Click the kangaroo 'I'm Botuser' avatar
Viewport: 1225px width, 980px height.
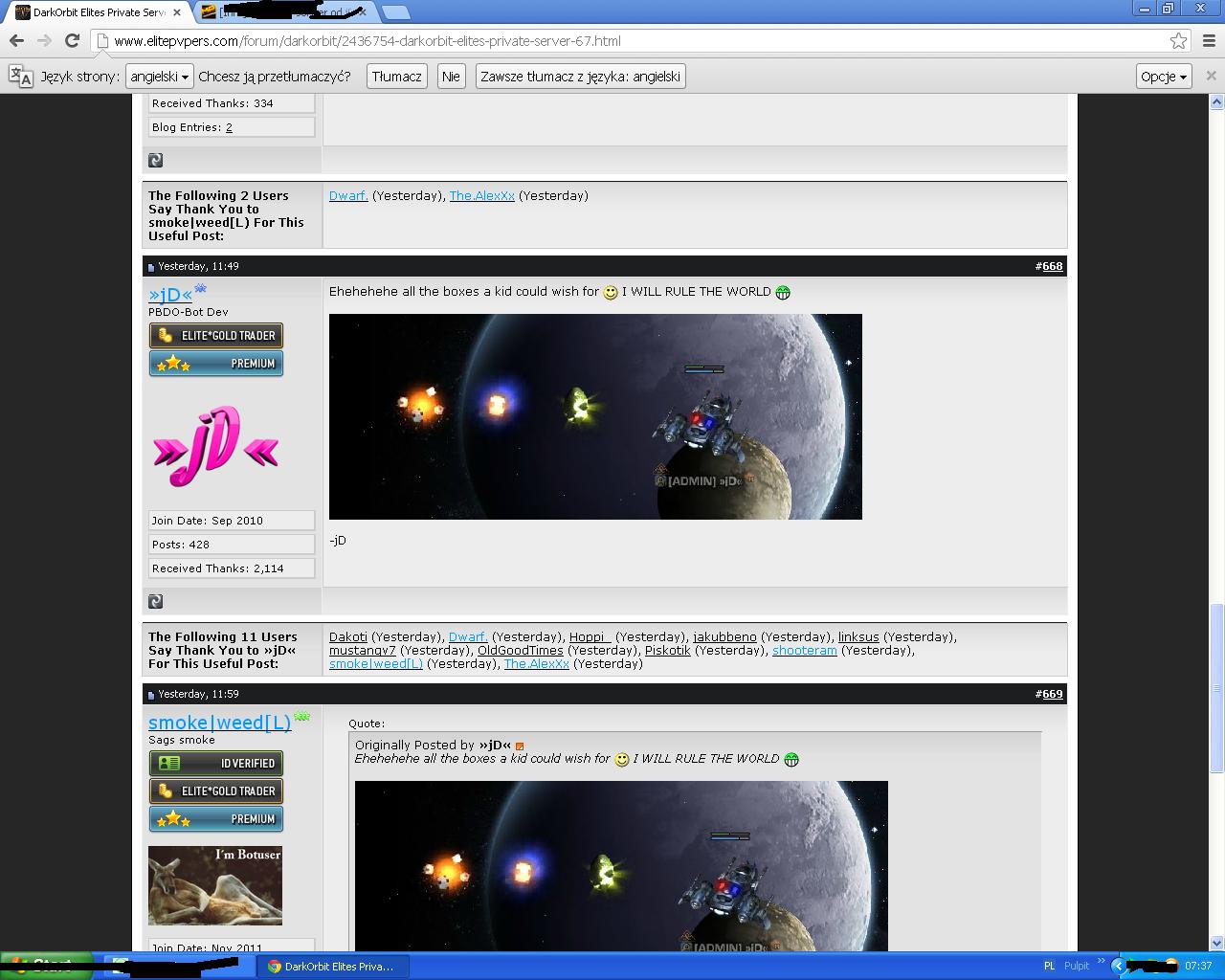click(215, 885)
